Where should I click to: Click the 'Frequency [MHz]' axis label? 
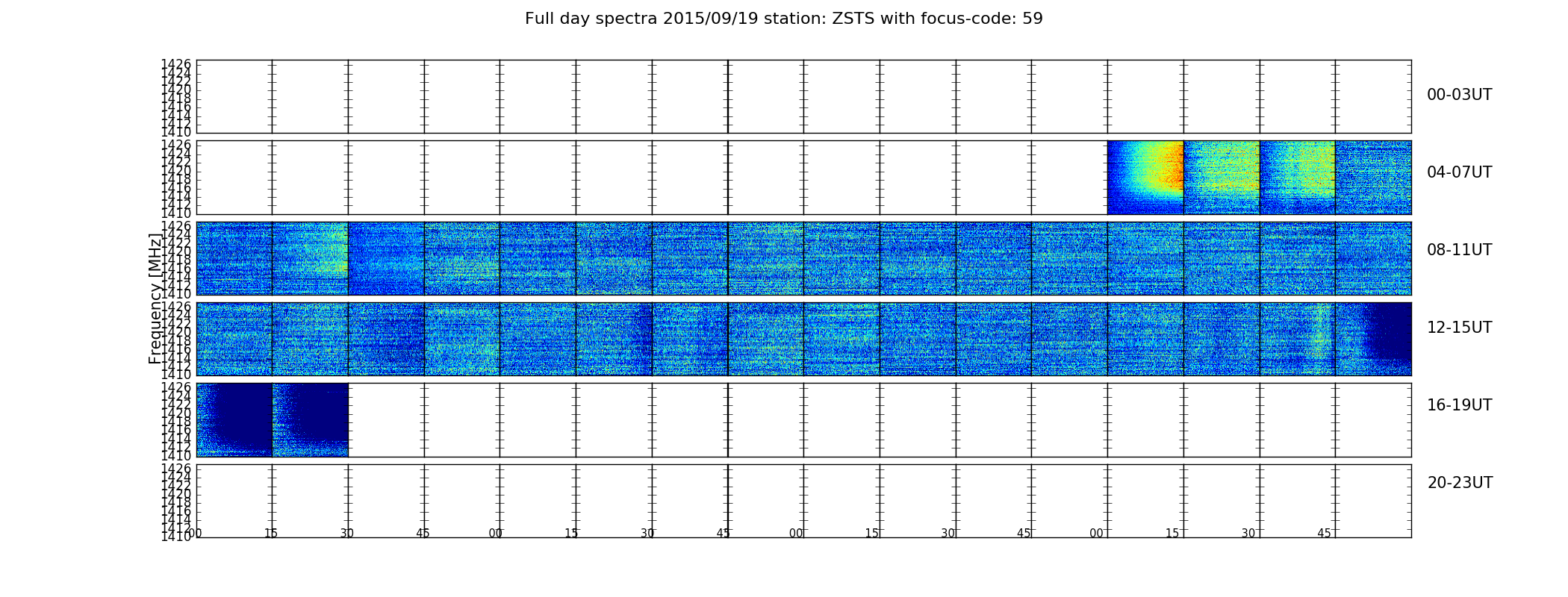coord(155,298)
